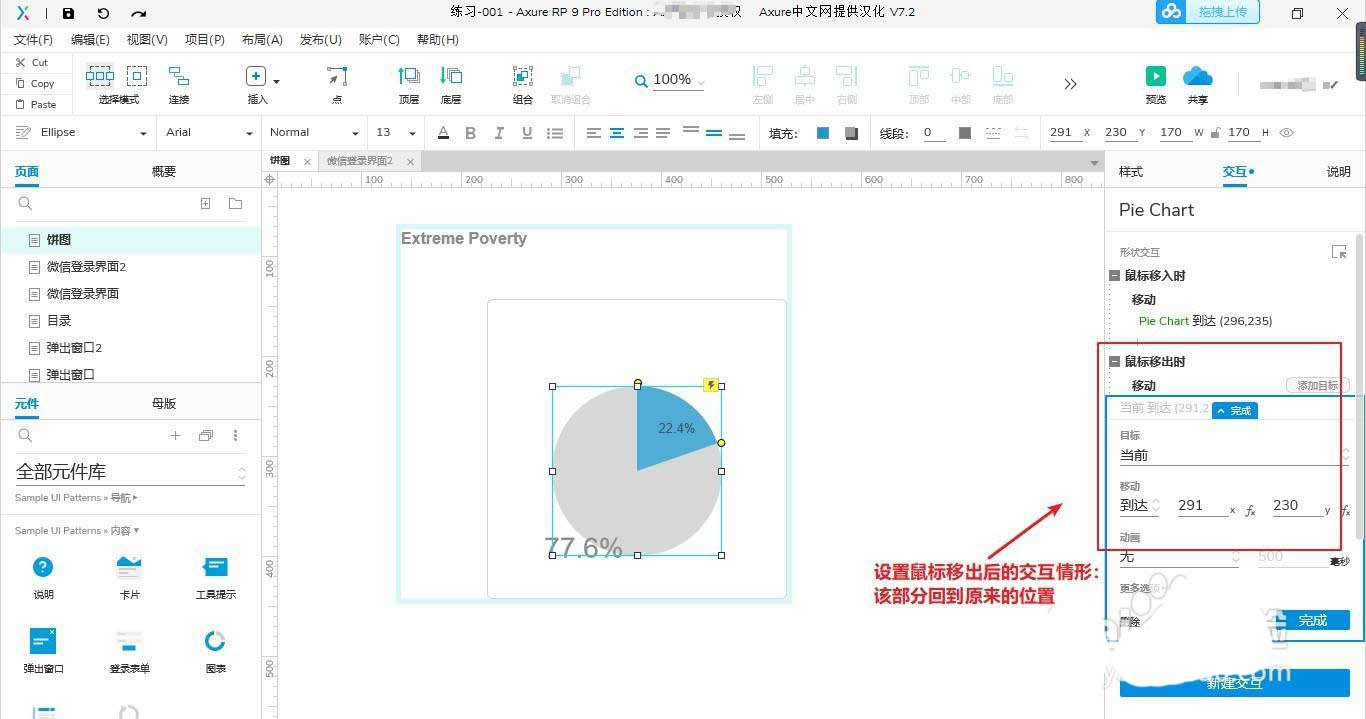The height and width of the screenshot is (719, 1366).
Task: Click the Paste command
Action: click(36, 104)
